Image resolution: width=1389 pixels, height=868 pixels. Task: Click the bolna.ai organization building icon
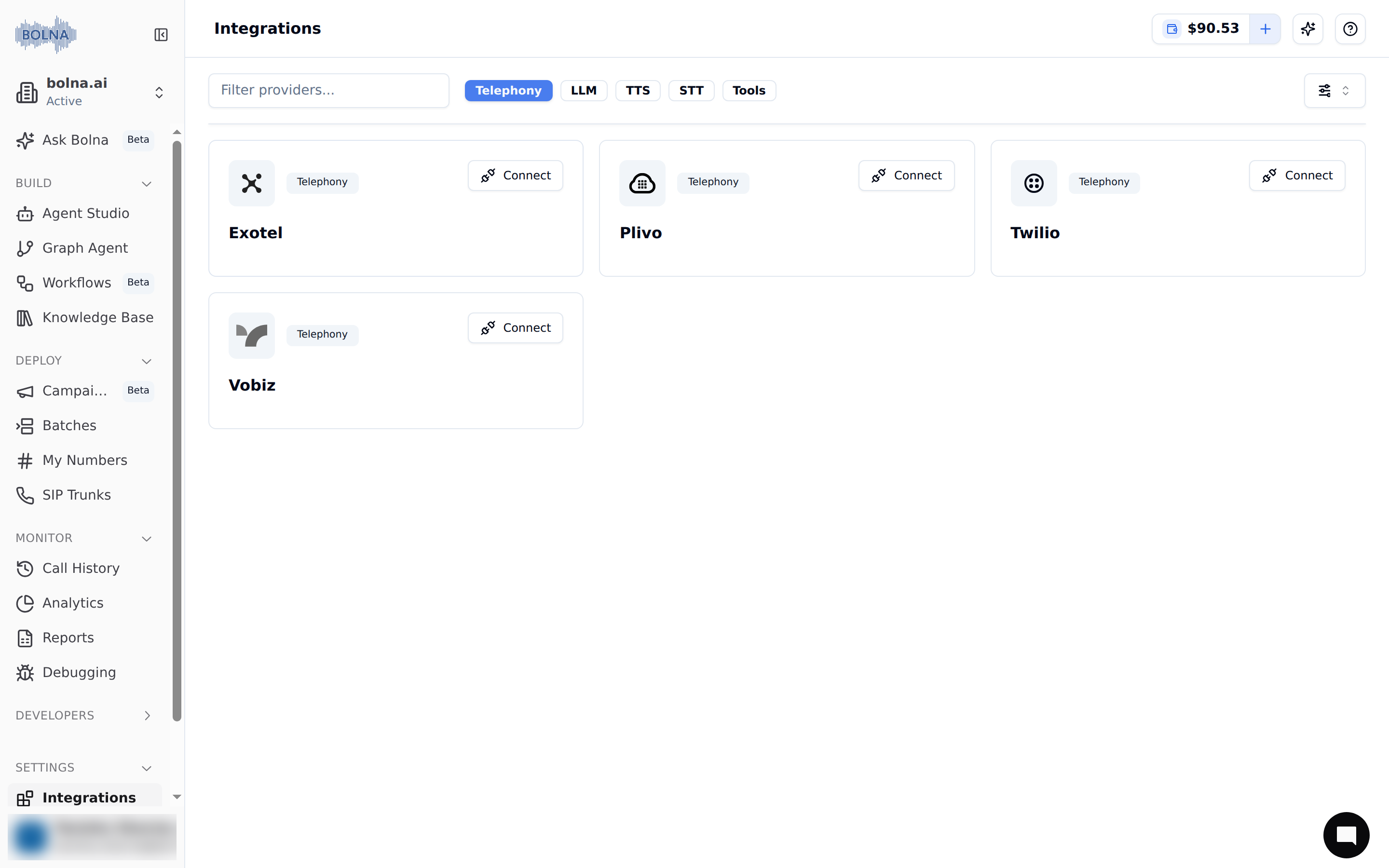click(x=27, y=93)
